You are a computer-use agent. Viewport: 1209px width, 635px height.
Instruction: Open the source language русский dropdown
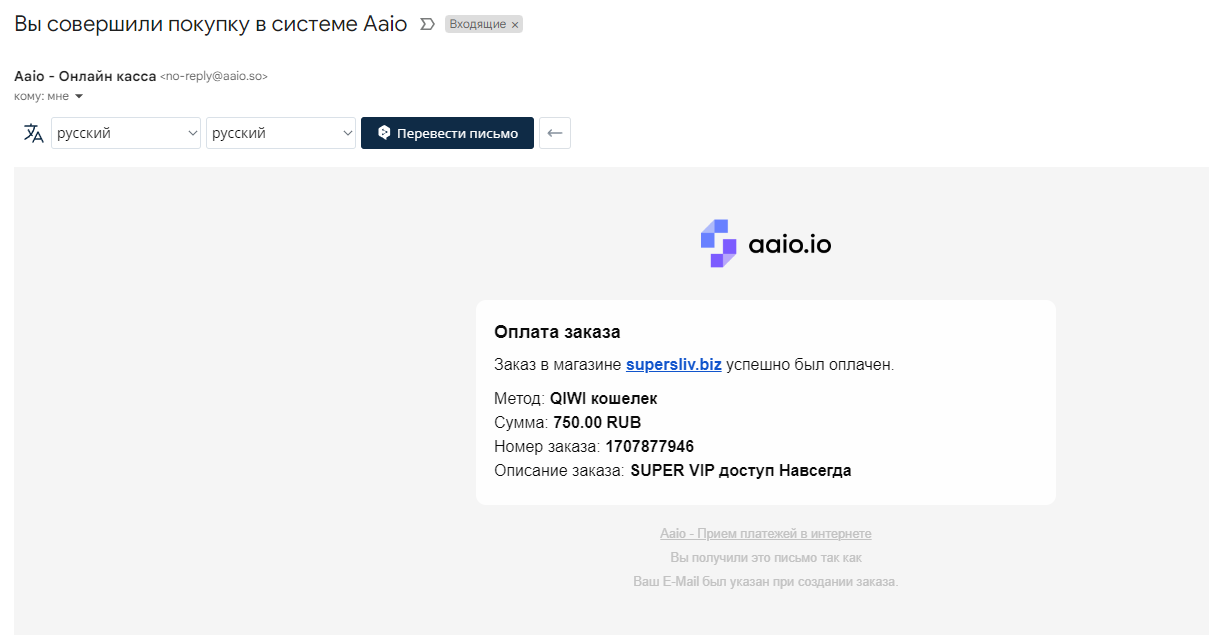126,133
